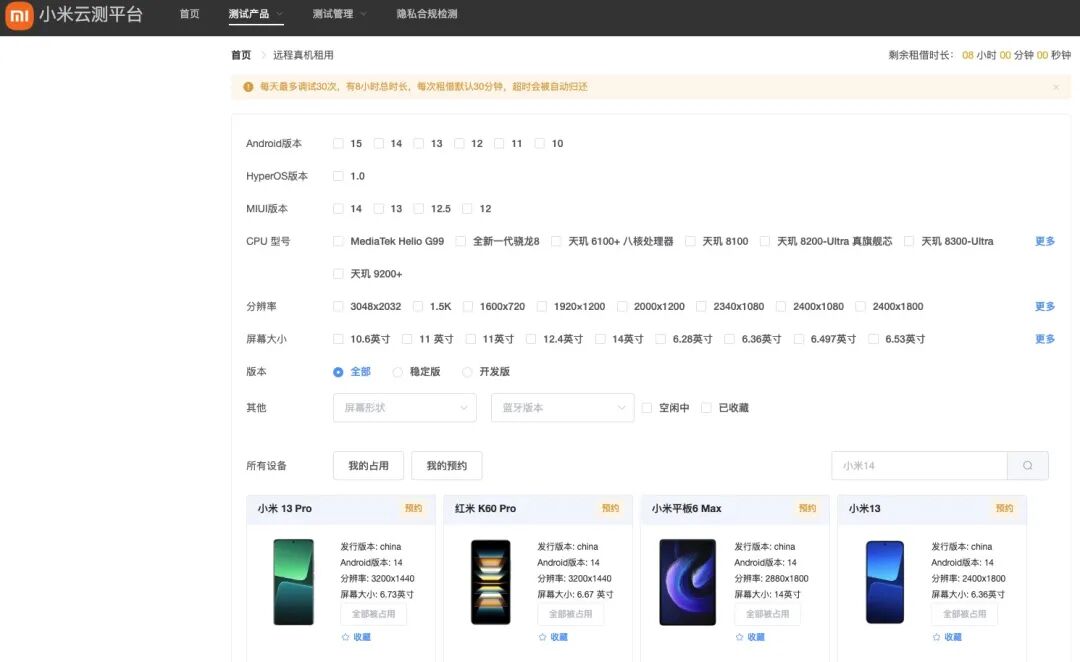Check 3048x2032 resolution checkbox
The image size is (1080, 662).
coord(338,307)
